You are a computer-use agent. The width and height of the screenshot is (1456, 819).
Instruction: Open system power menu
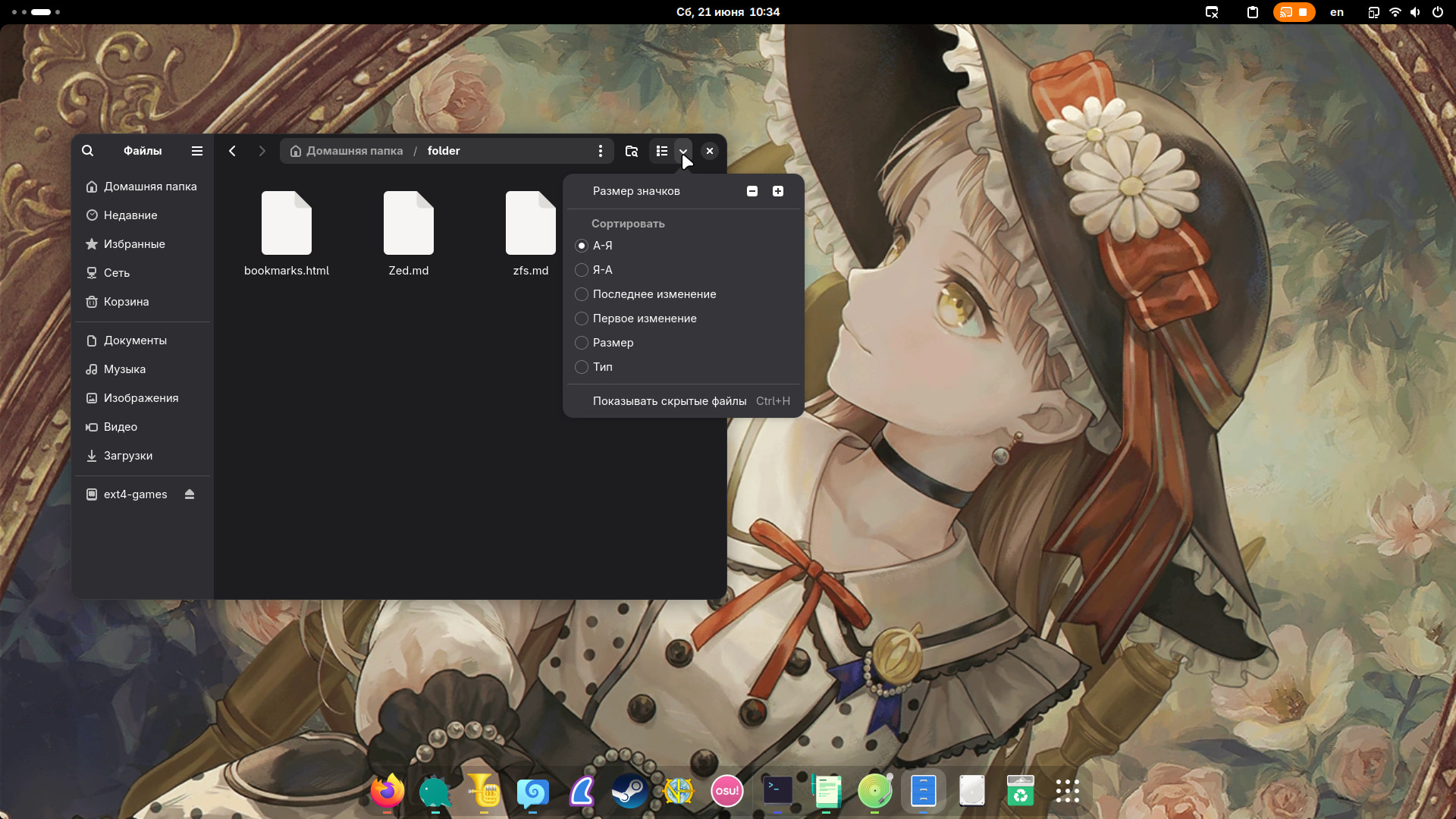[1437, 12]
